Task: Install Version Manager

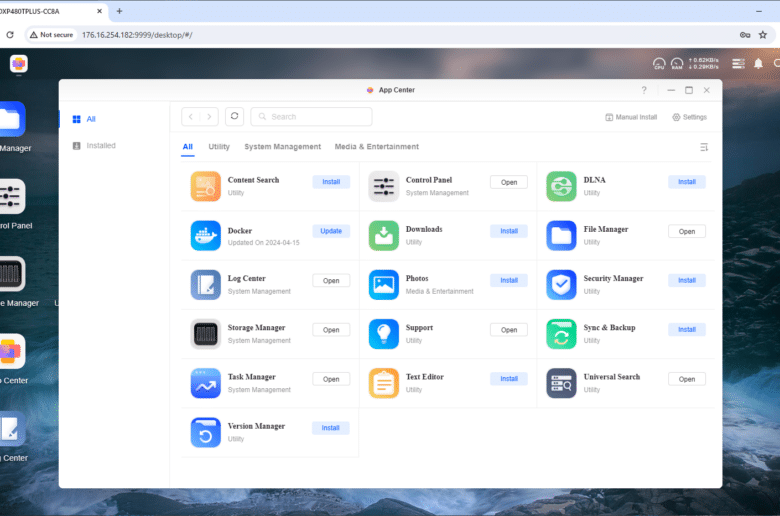Action: coord(330,428)
